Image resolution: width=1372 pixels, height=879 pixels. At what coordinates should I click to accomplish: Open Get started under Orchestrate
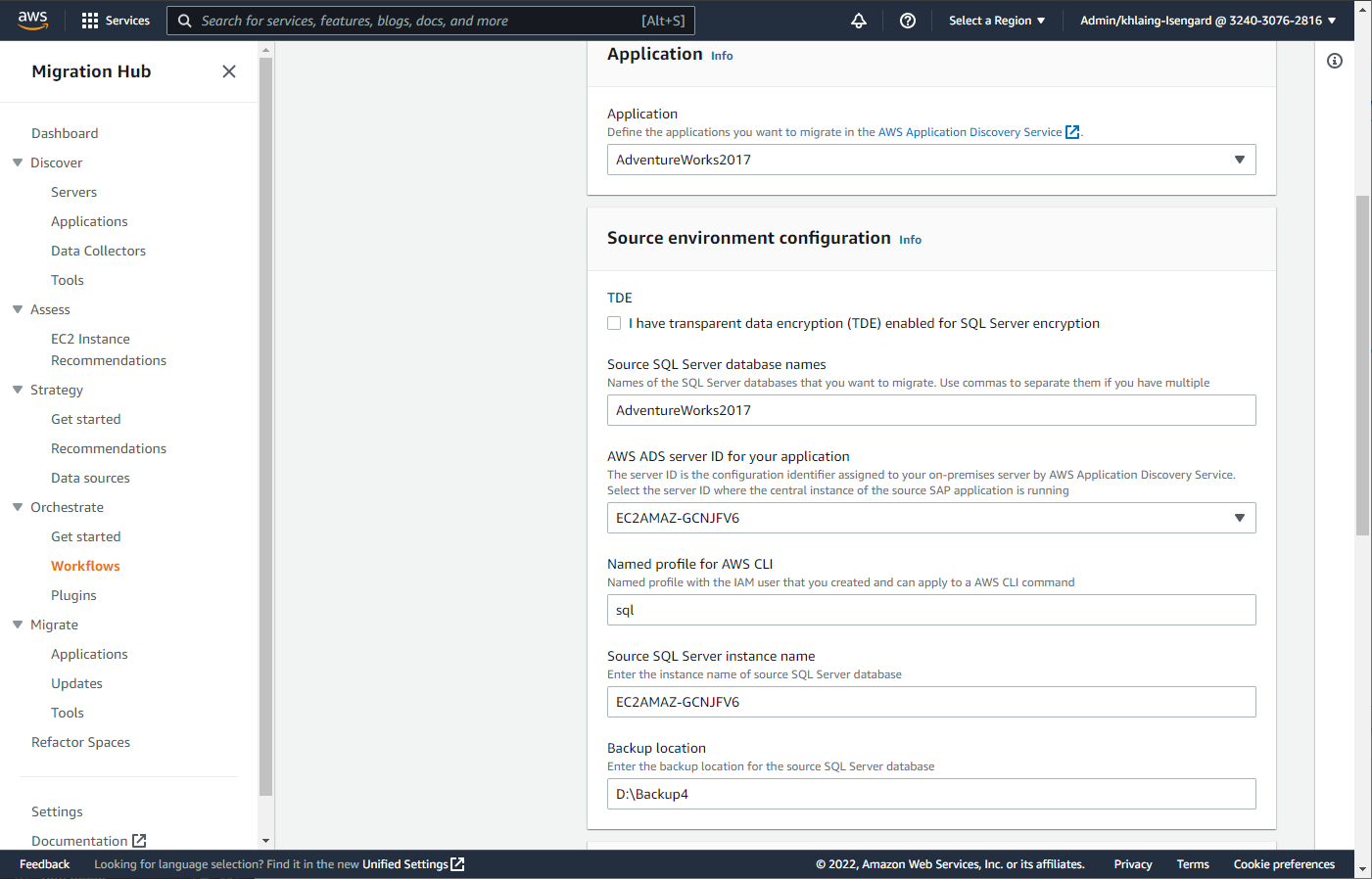pos(86,536)
